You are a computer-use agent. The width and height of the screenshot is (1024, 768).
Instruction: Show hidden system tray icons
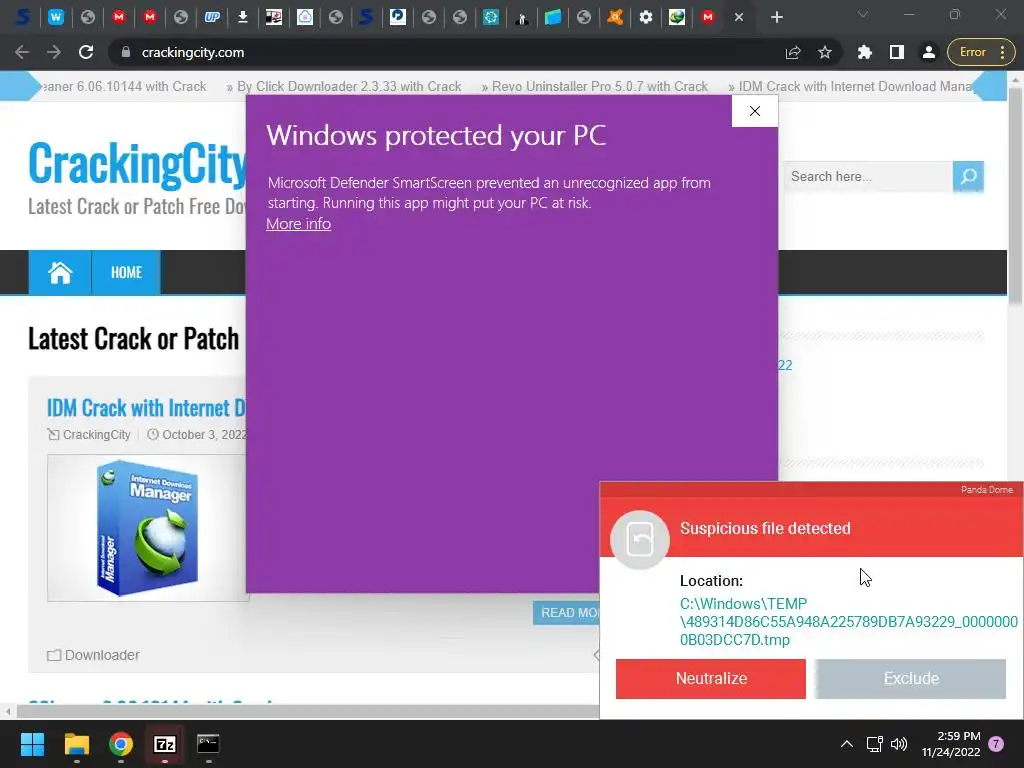(846, 744)
